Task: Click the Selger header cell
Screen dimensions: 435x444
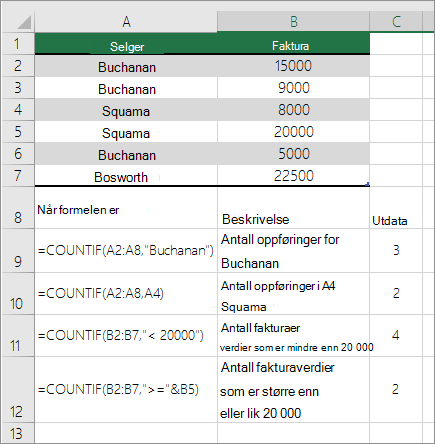Action: [126, 44]
